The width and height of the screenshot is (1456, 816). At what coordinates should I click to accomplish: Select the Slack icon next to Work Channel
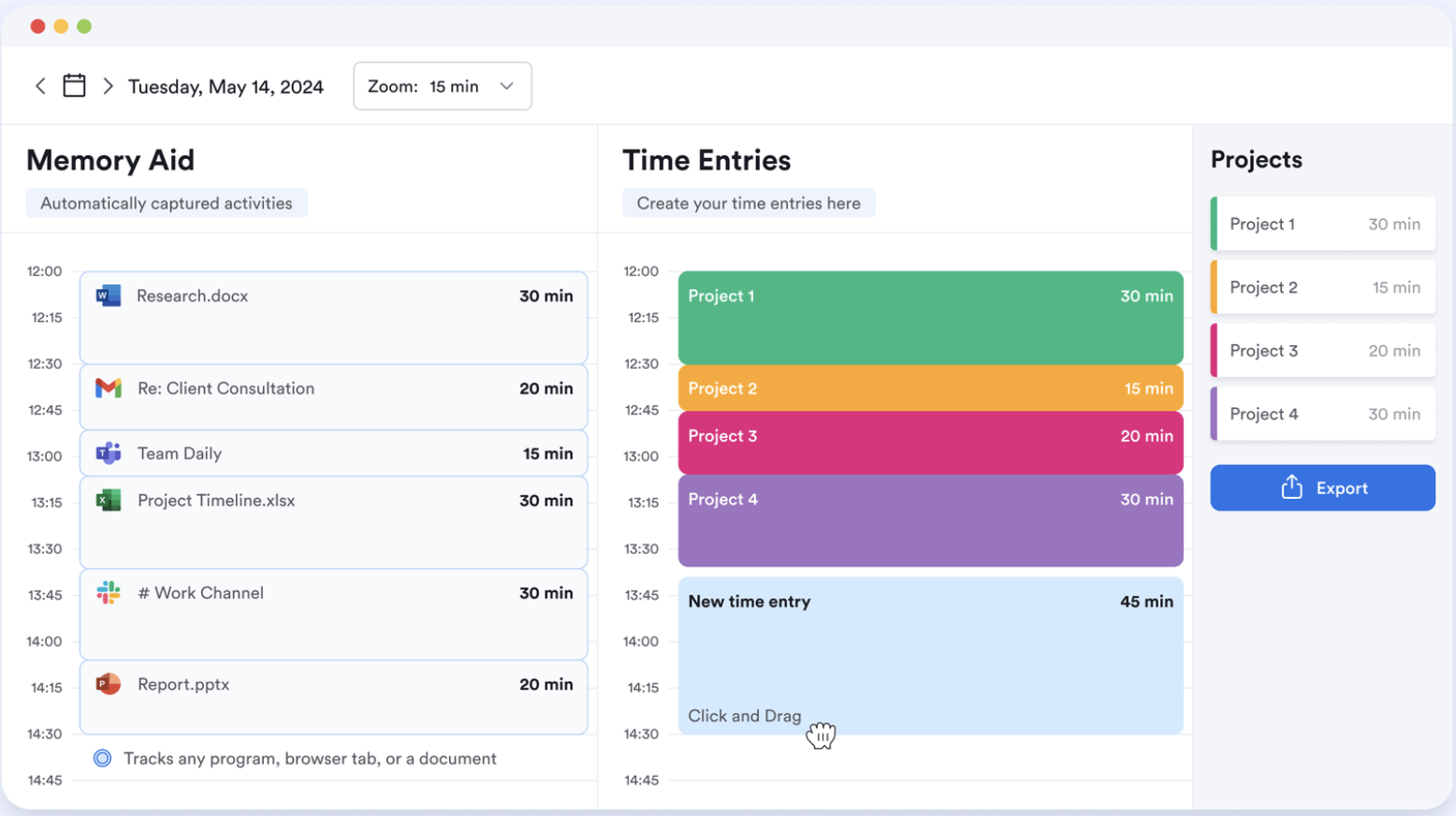pyautogui.click(x=107, y=592)
